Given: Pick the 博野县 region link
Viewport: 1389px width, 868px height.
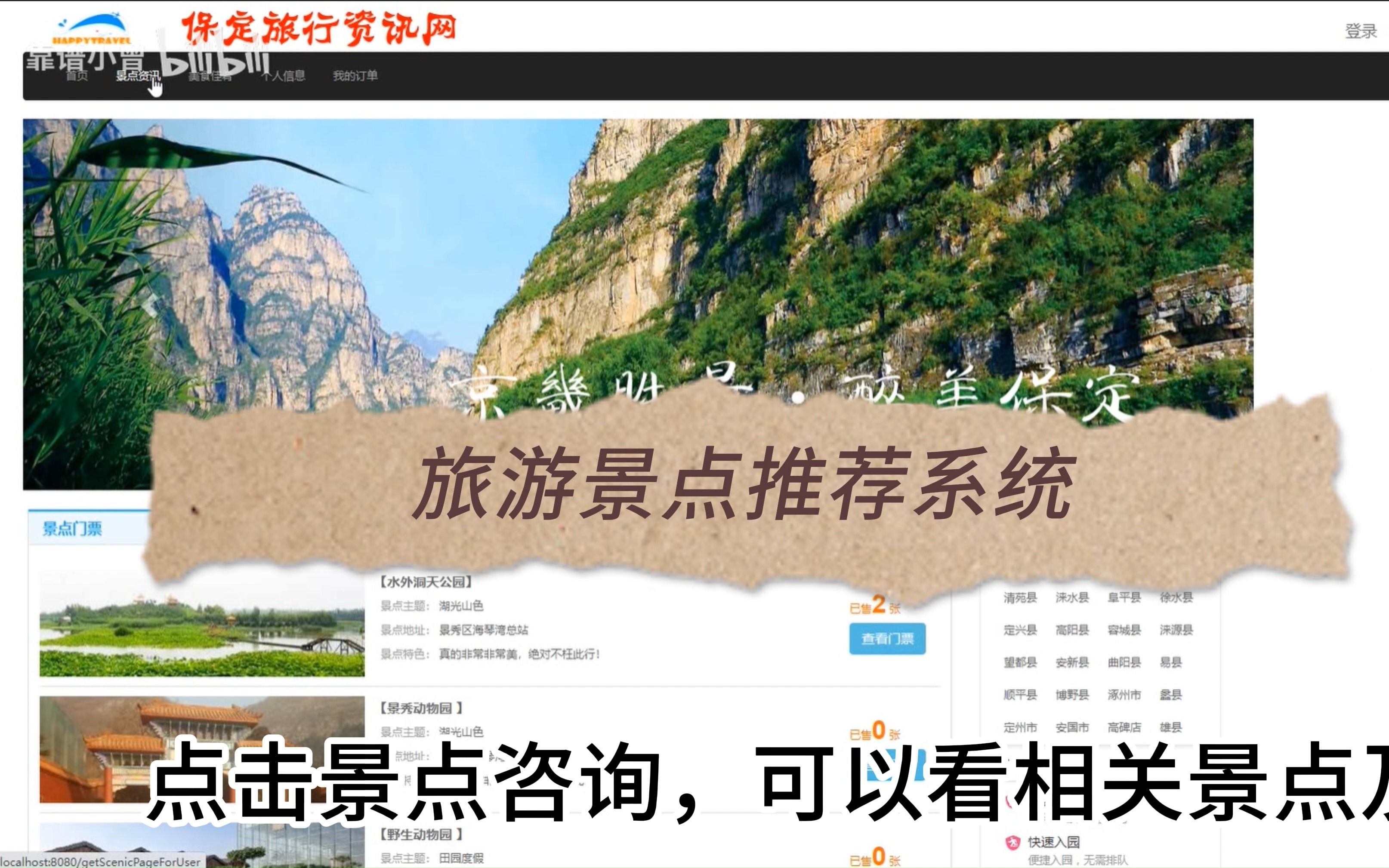Looking at the screenshot, I should tap(1072, 695).
